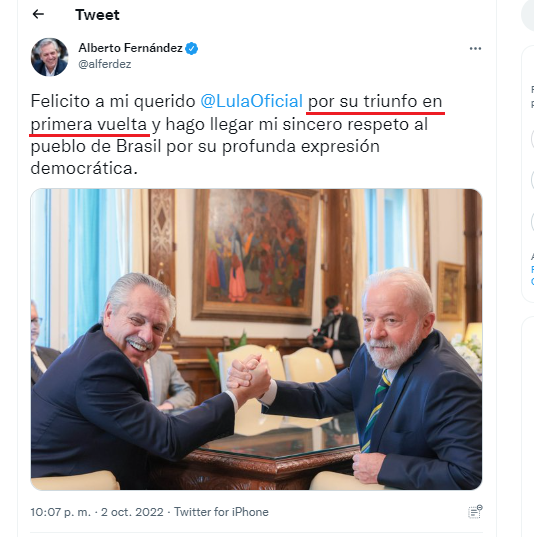Screen dimensions: 534x537
Task: Click the framed painting in the photo
Action: 255,256
